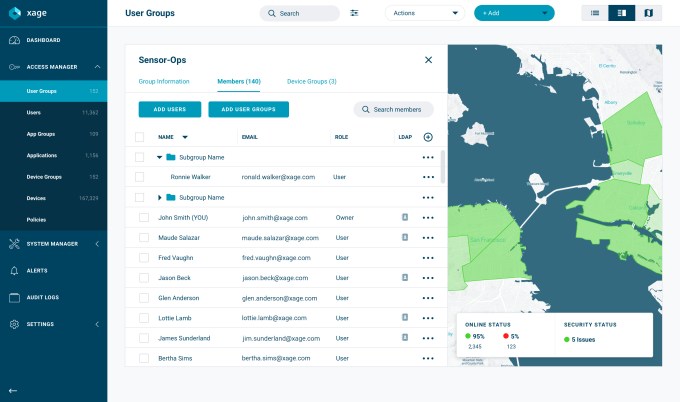Viewport: 680px width, 402px height.
Task: Click LDAP icon for Jason Beck
Action: 405,277
